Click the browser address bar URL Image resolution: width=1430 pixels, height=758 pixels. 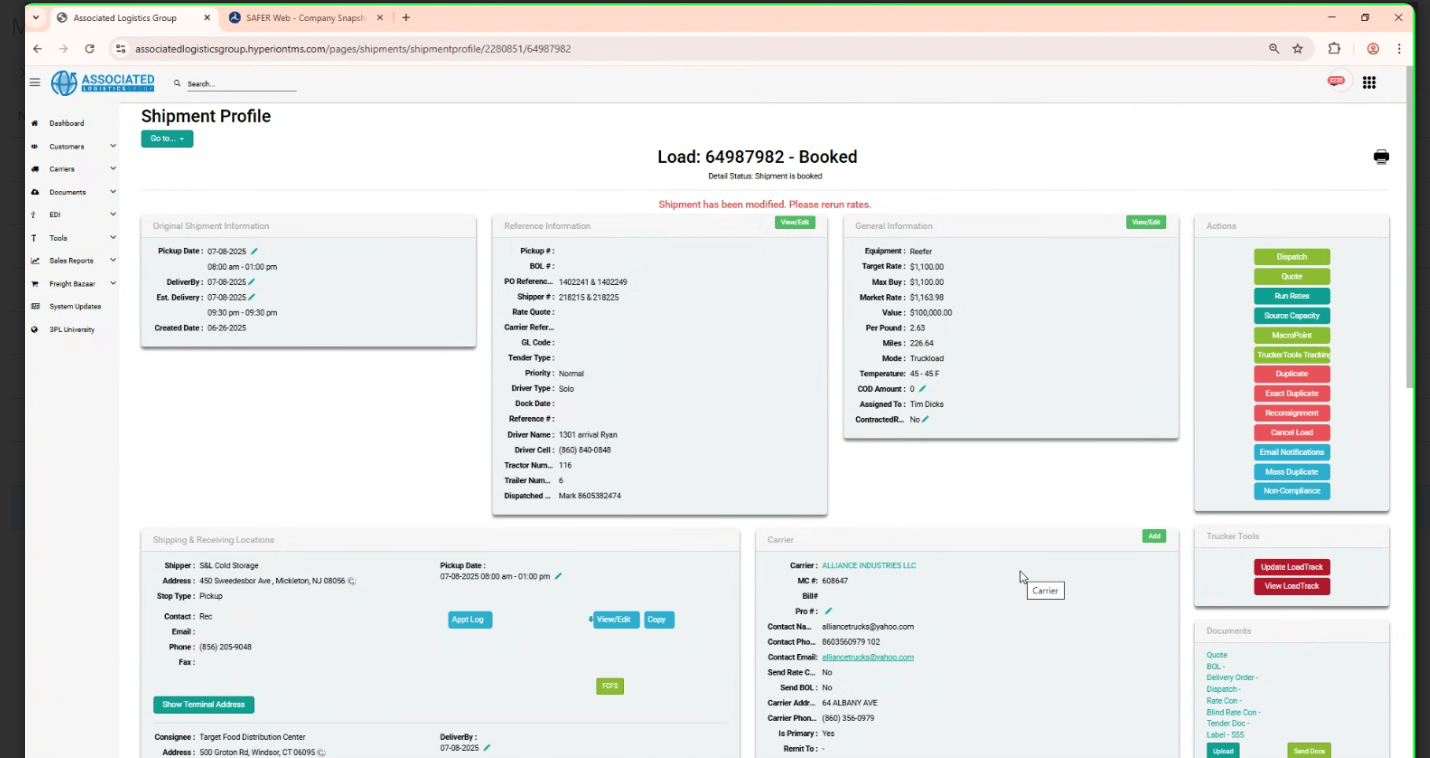353,48
